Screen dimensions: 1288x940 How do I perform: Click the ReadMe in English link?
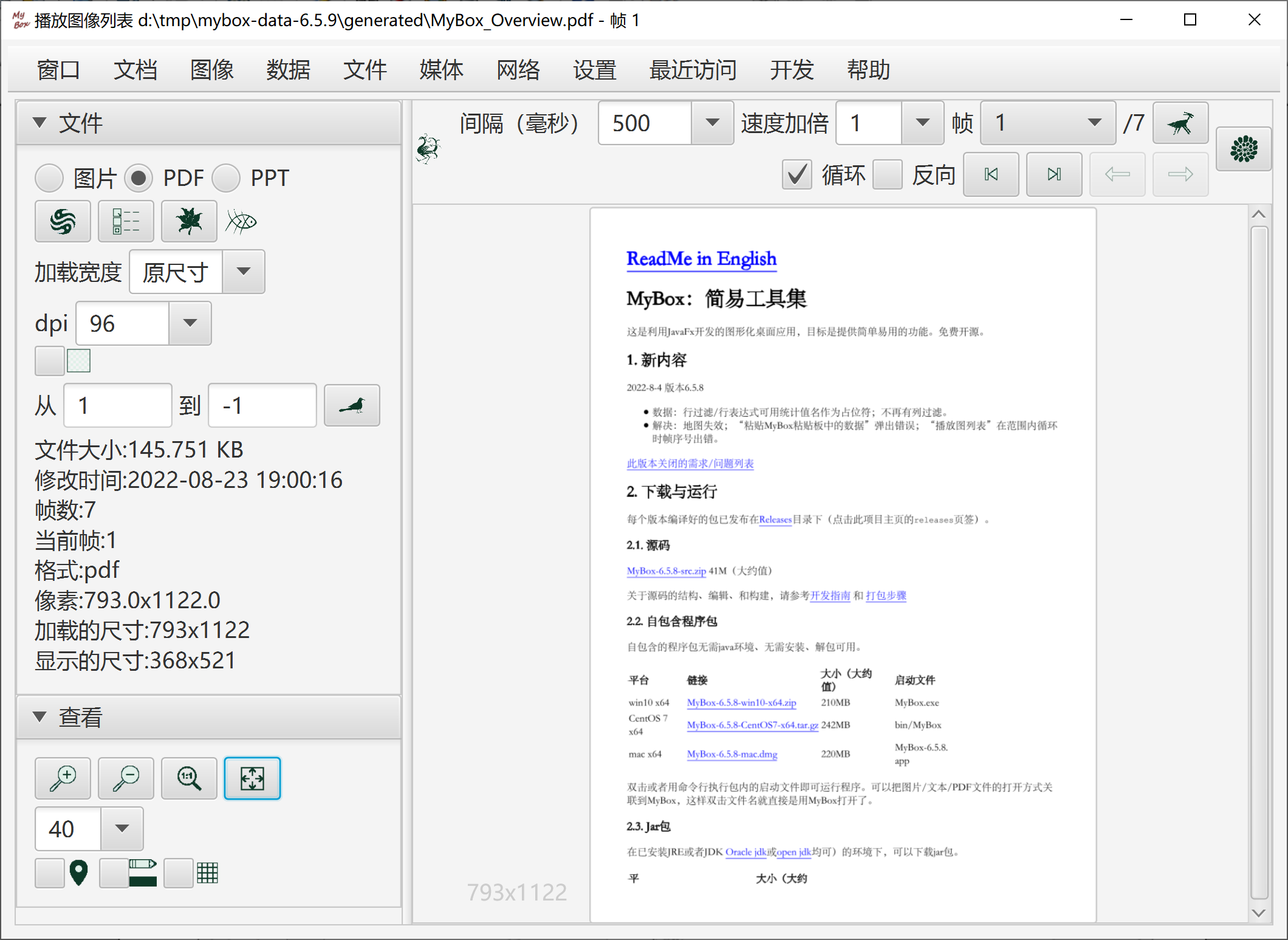point(701,259)
